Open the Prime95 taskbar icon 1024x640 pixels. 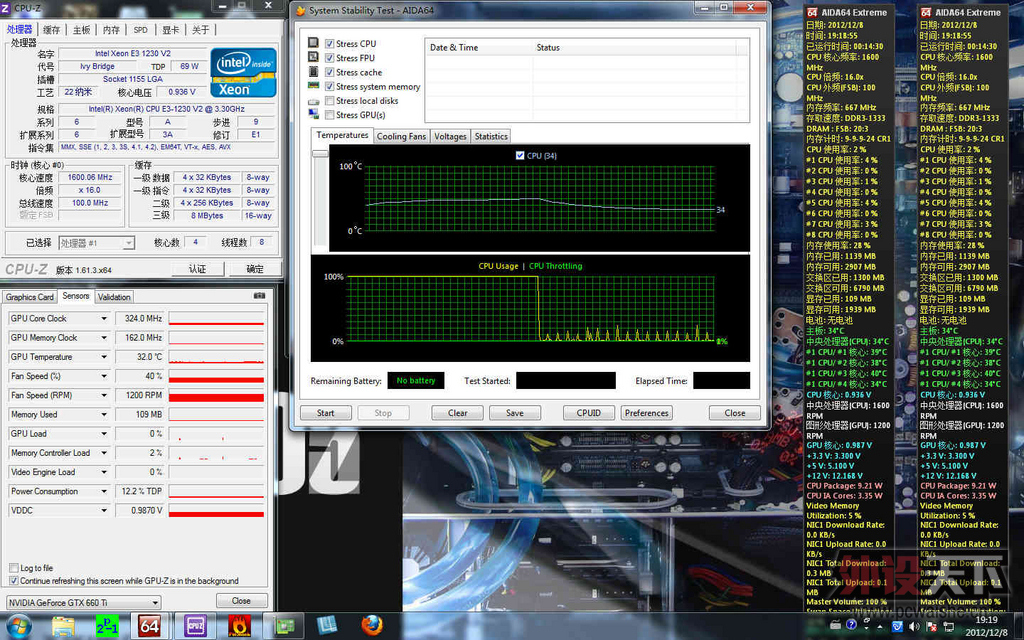pos(107,626)
